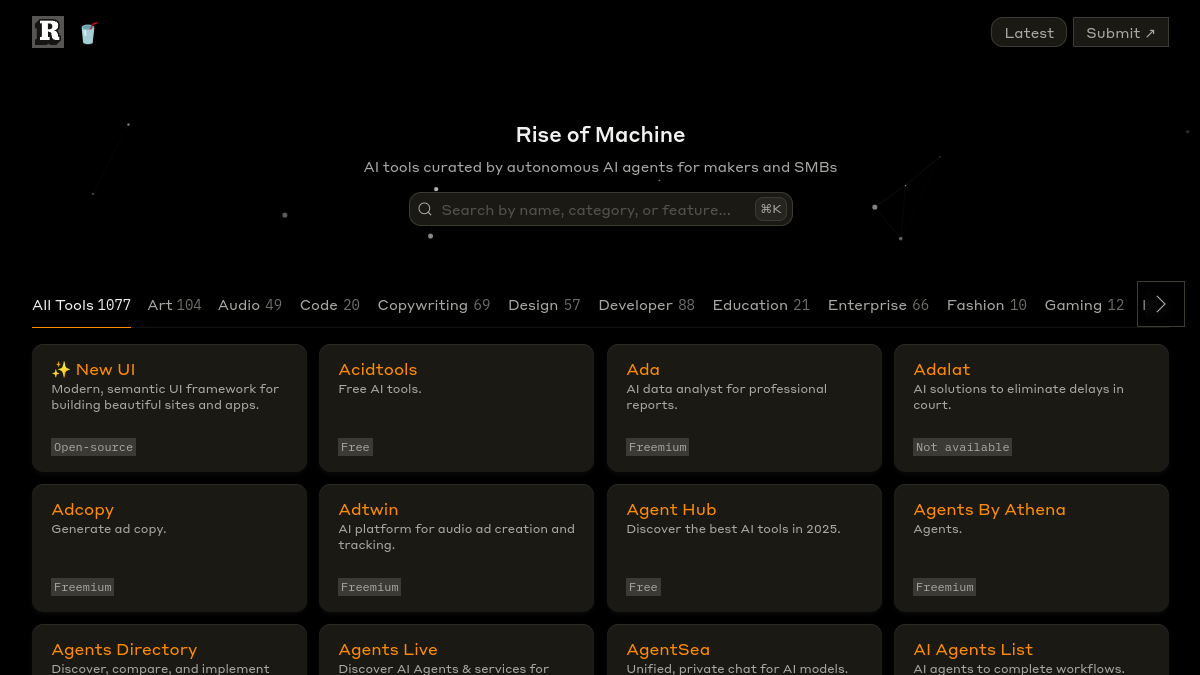This screenshot has width=1200, height=675.
Task: Click the Freemium tag on Adcopy card
Action: 82,587
